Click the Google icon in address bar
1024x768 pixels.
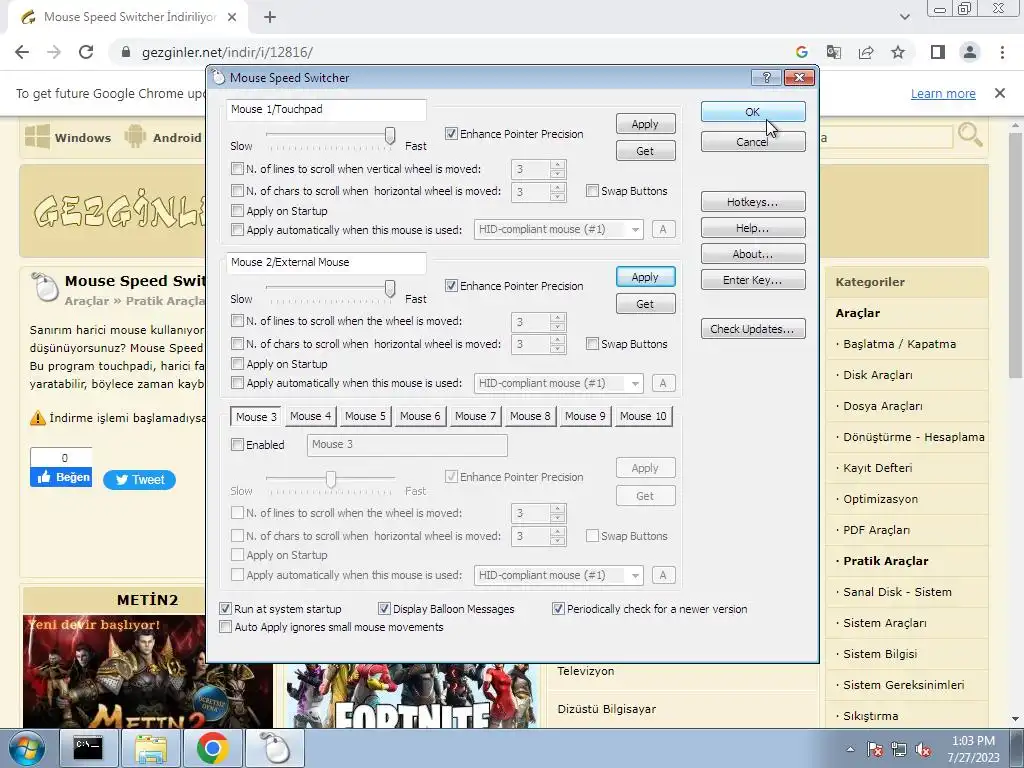click(x=802, y=52)
